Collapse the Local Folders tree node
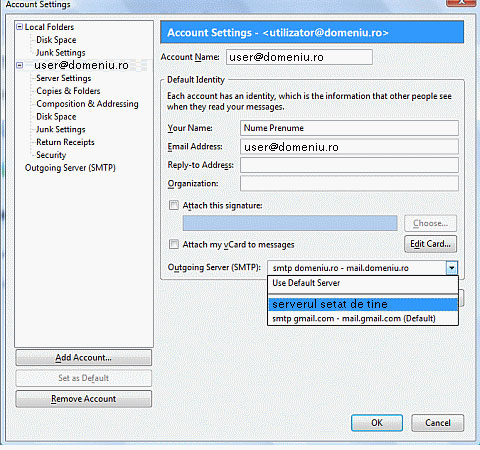The width and height of the screenshot is (480, 450). click(20, 27)
